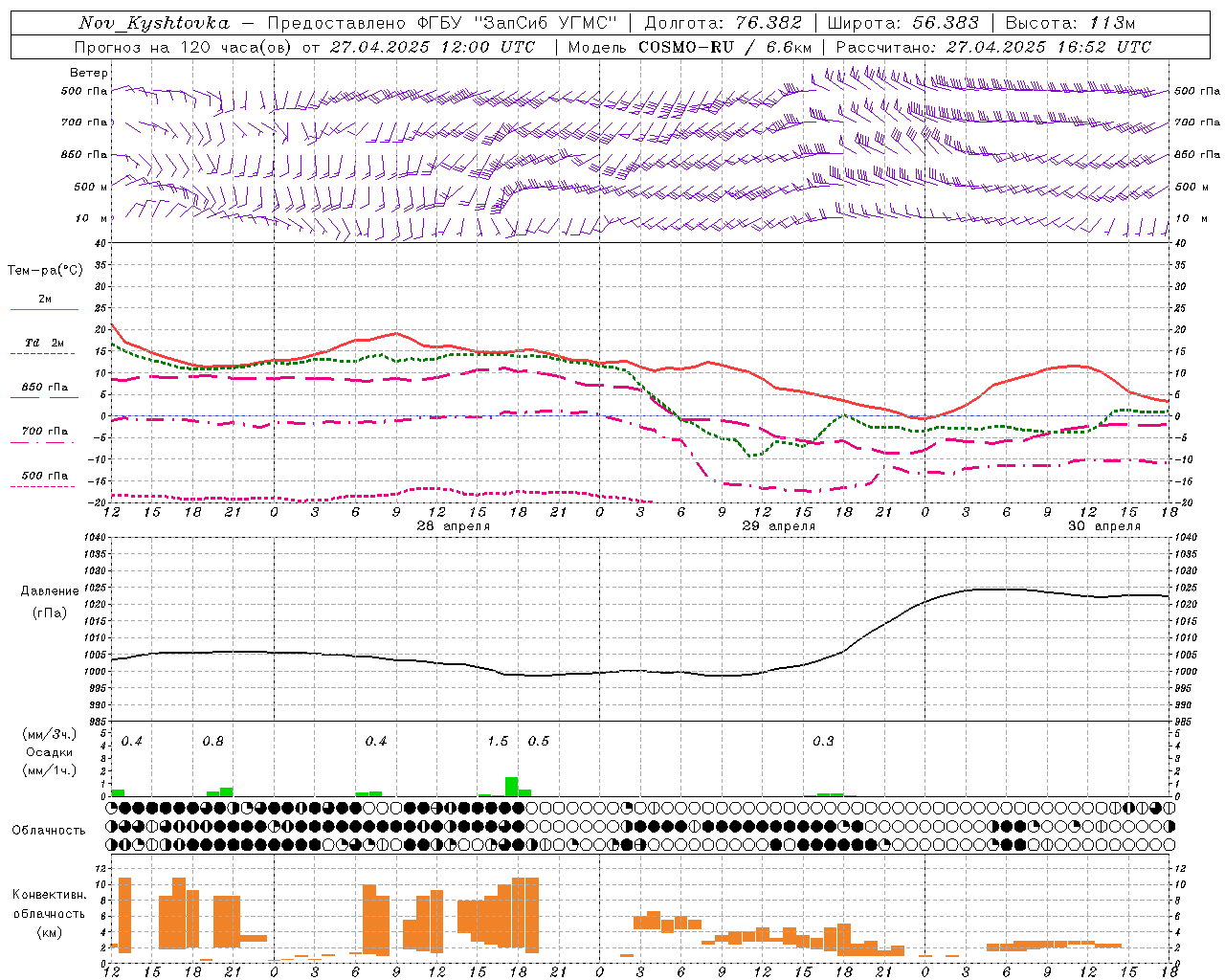Select the green dotted 'Td 2м' legend entry
This screenshot has width=1225, height=980.
44,347
